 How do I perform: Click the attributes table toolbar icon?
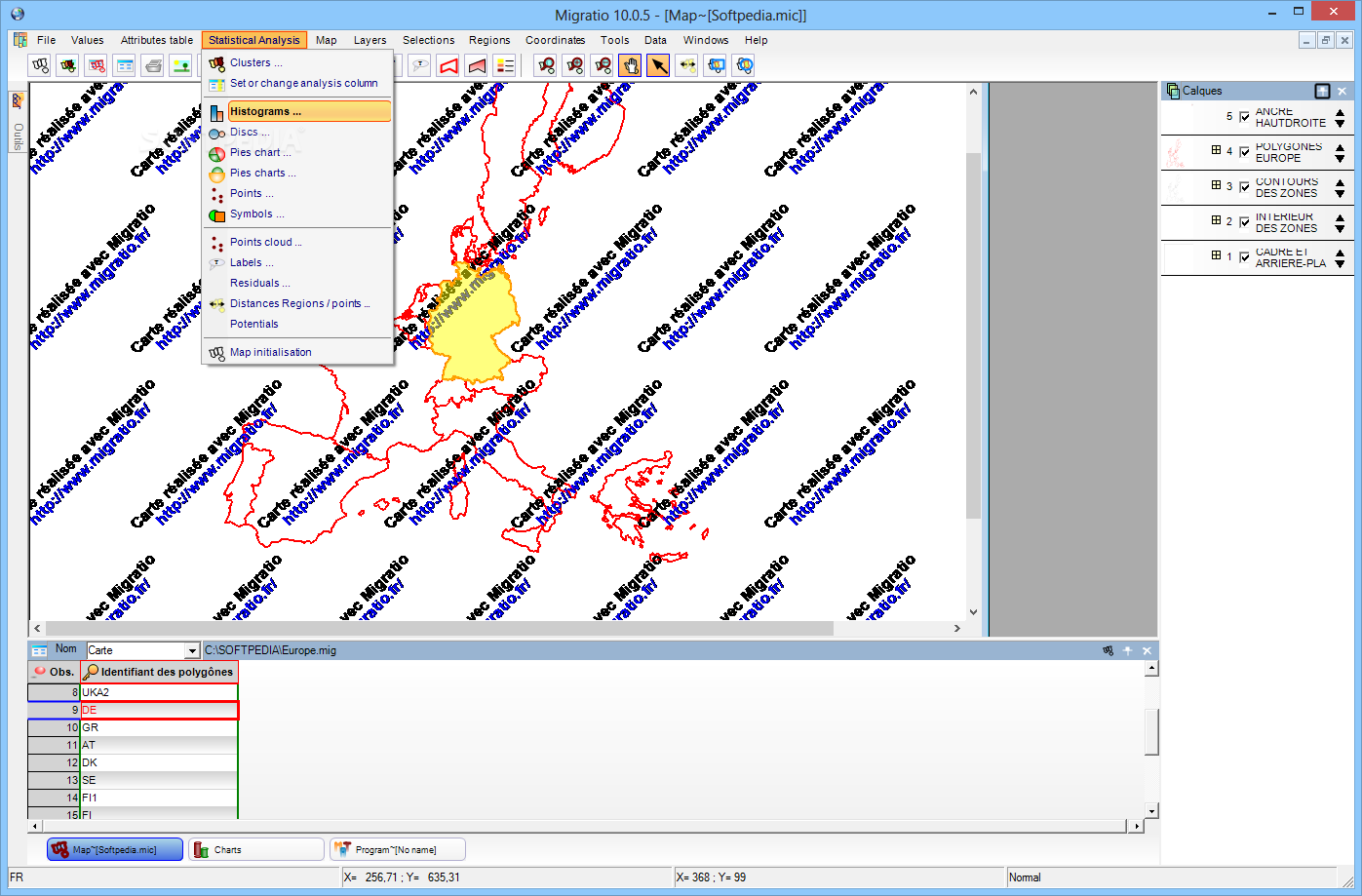click(125, 65)
